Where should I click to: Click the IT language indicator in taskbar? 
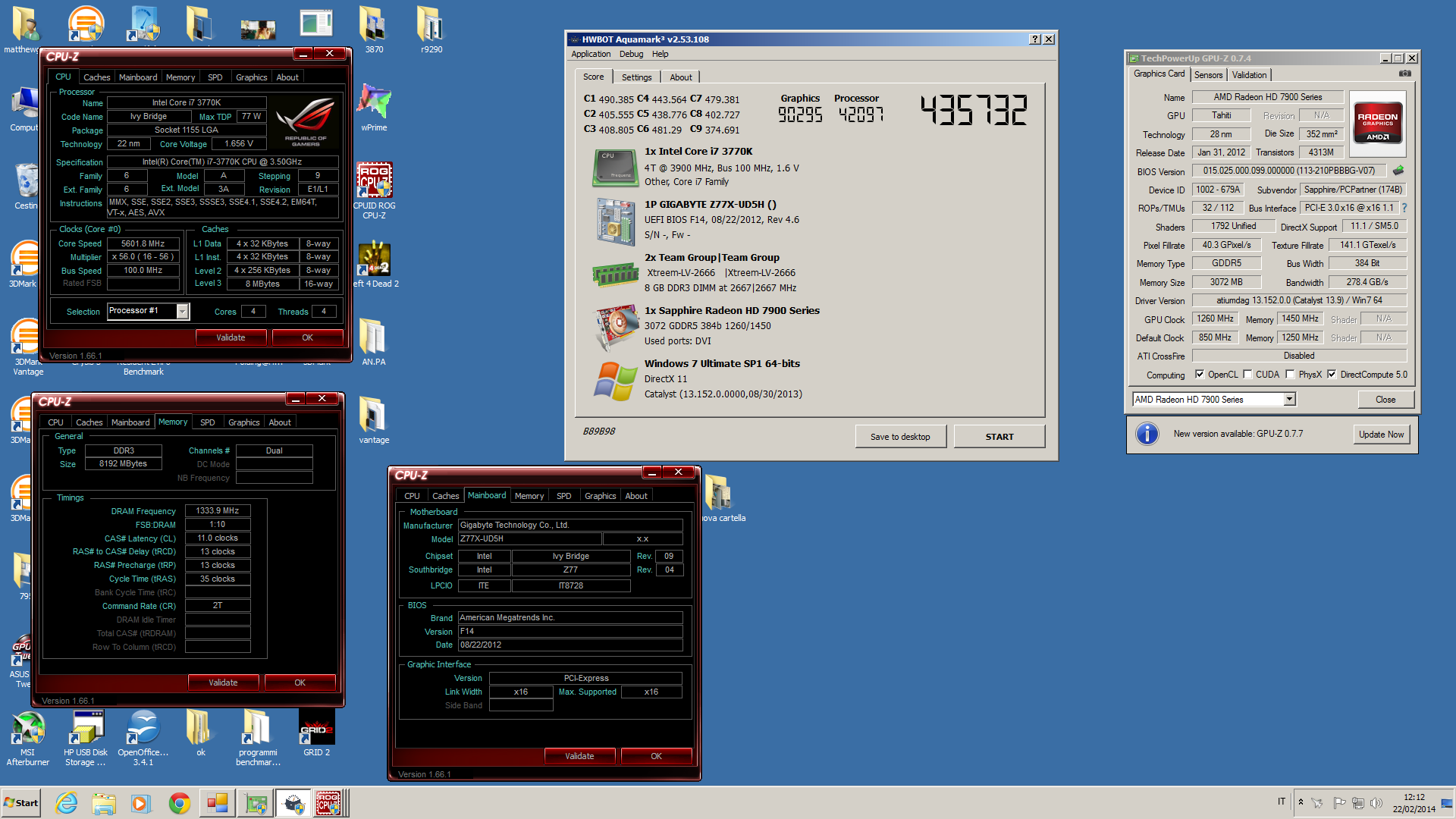coord(1282,802)
